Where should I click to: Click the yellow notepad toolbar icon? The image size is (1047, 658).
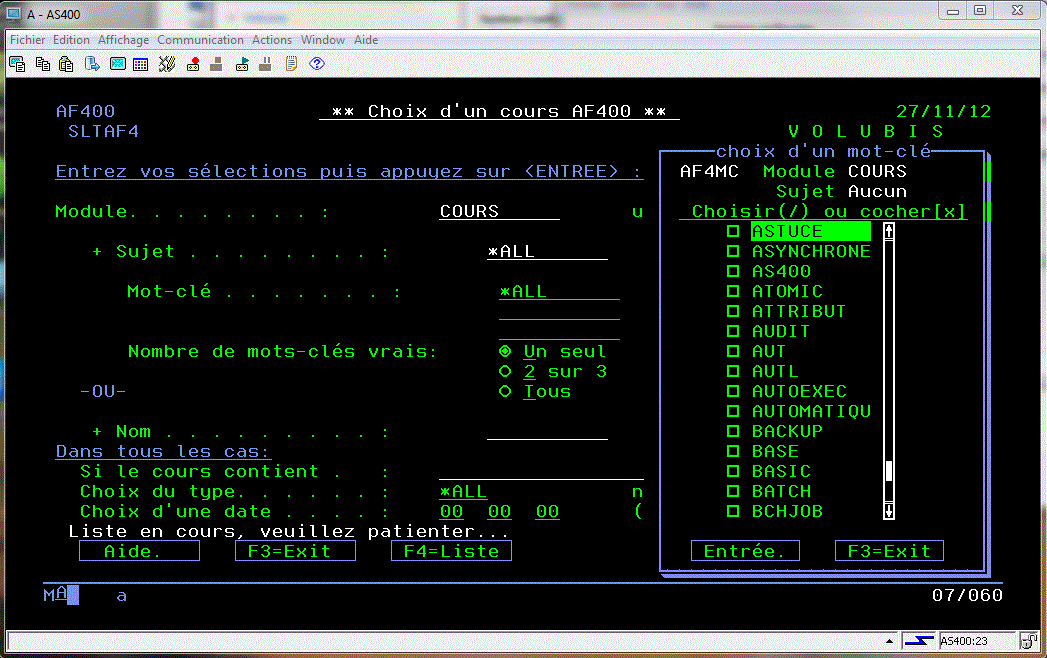(291, 64)
